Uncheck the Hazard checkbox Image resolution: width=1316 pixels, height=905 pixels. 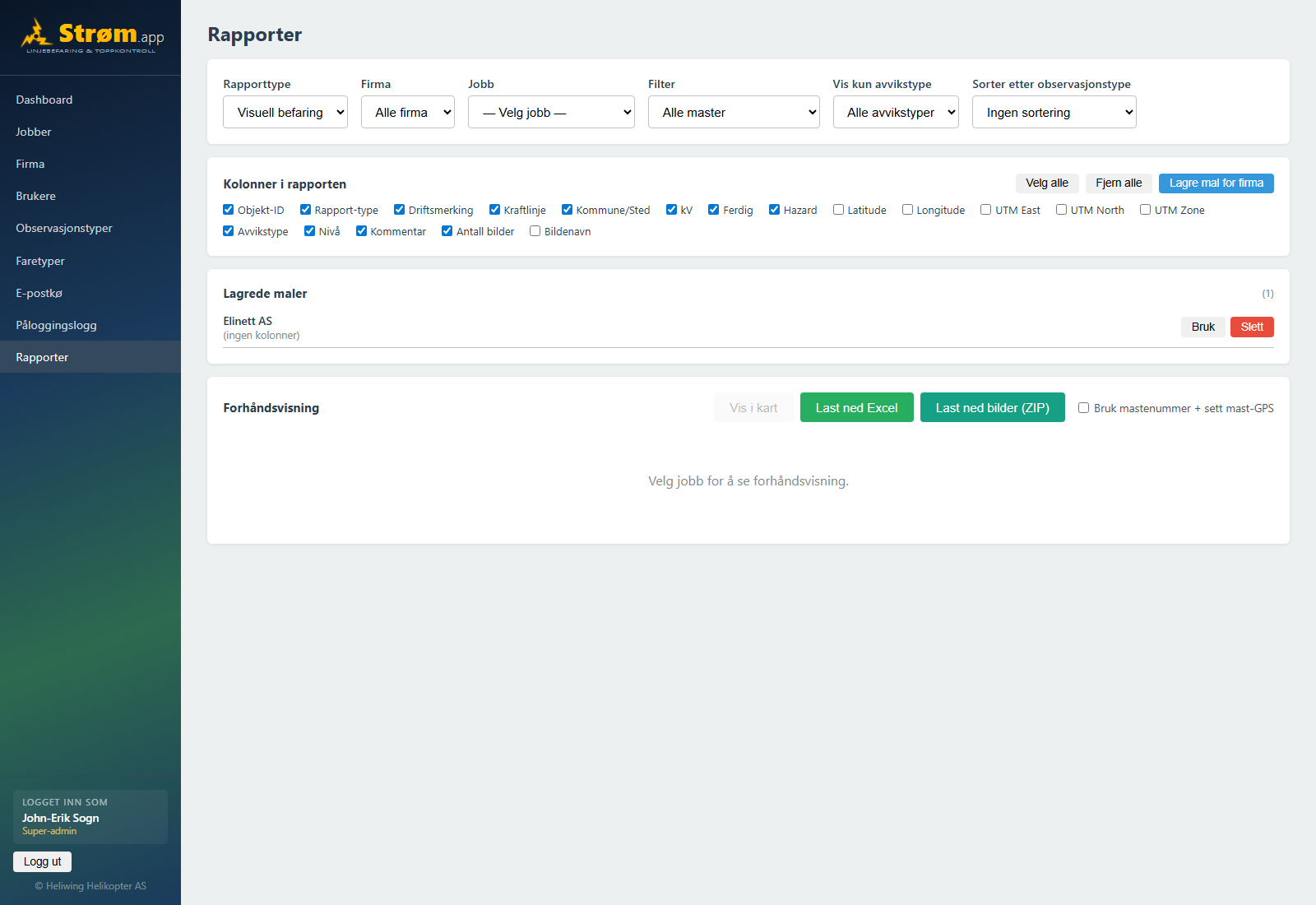(x=774, y=210)
